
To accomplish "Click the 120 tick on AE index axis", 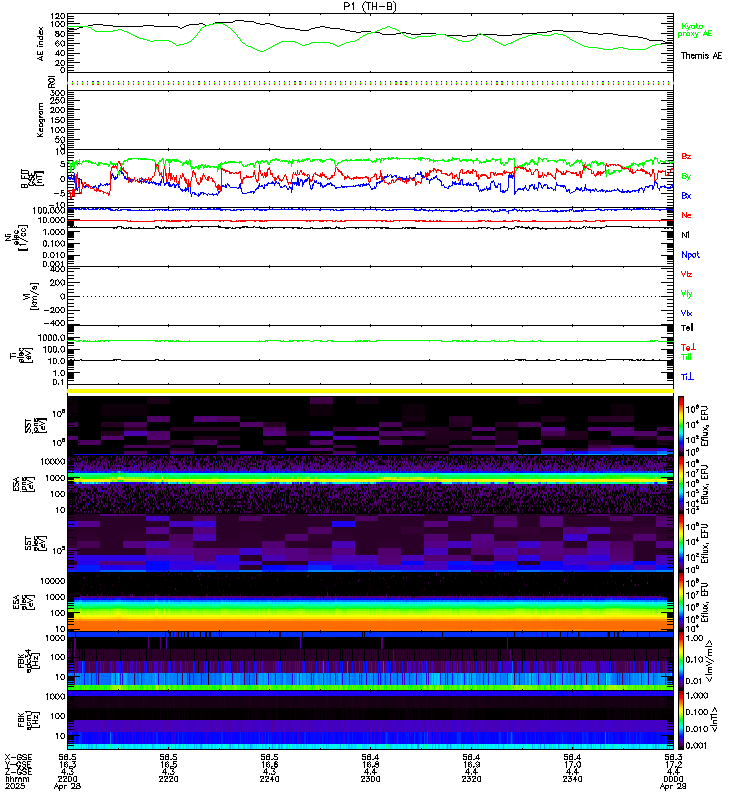I will tap(58, 16).
